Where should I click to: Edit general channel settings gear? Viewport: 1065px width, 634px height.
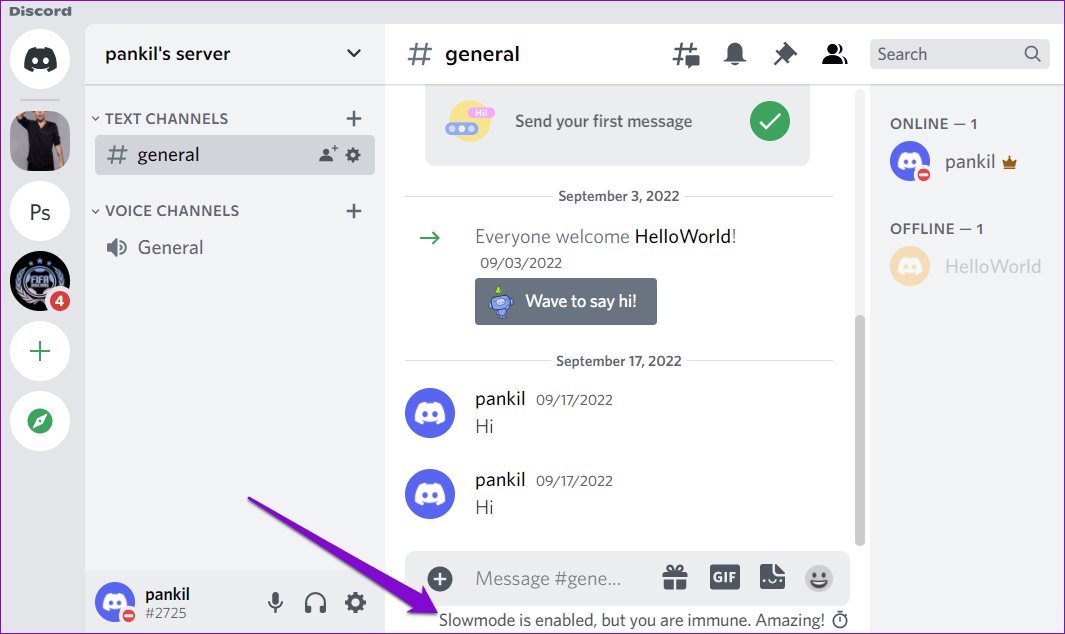click(353, 155)
